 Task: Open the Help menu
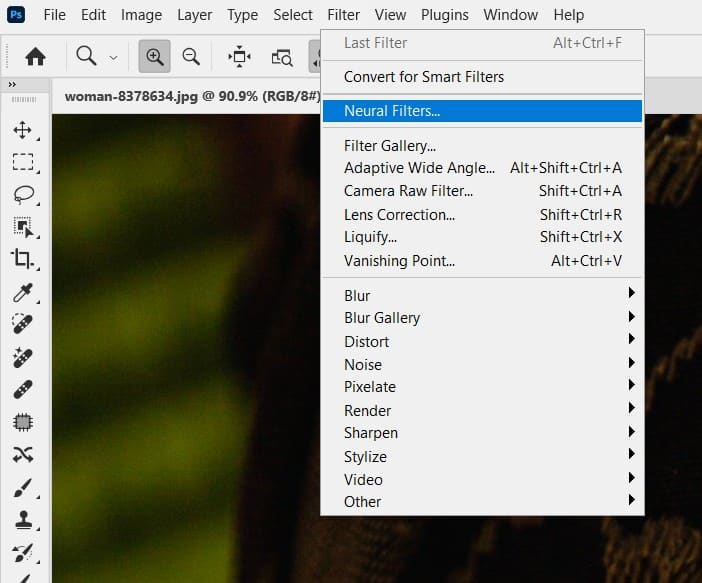569,15
